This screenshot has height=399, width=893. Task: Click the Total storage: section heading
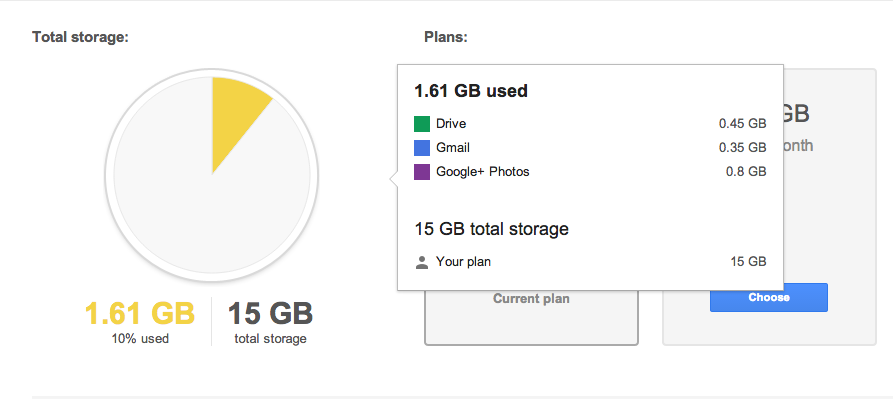click(x=80, y=38)
